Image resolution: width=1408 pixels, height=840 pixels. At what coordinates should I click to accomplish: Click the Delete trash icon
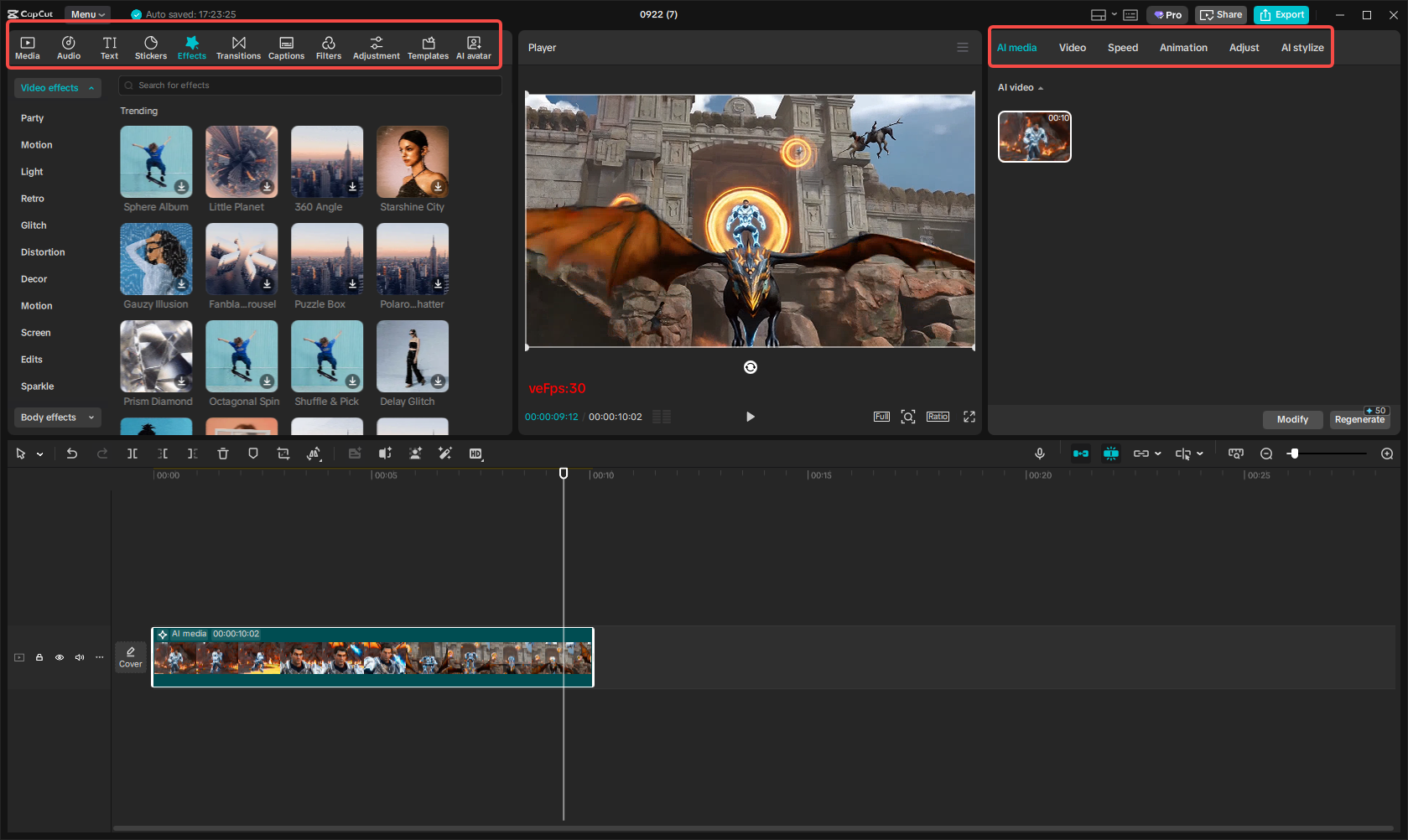pyautogui.click(x=223, y=454)
